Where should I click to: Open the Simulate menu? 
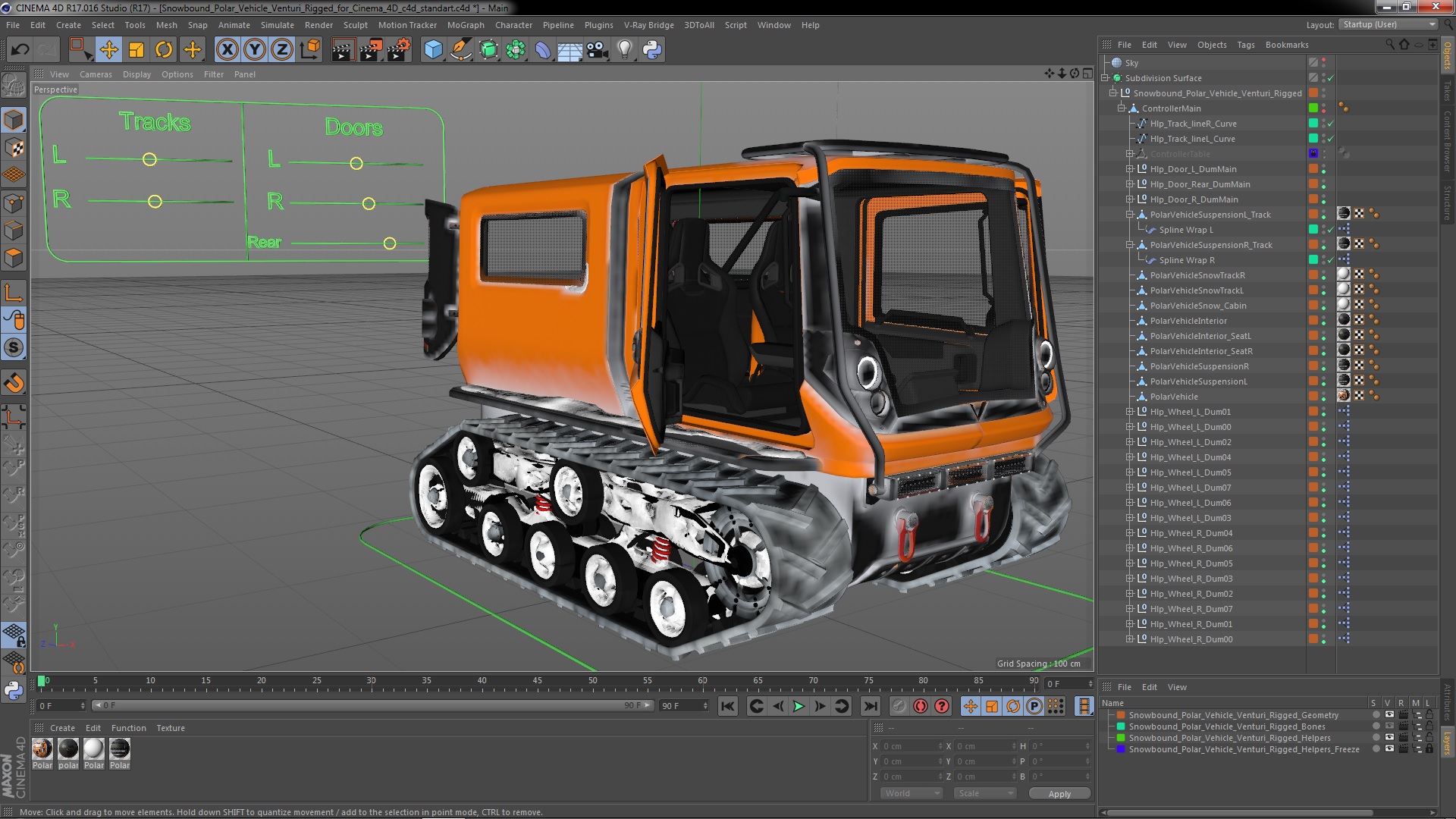(277, 25)
